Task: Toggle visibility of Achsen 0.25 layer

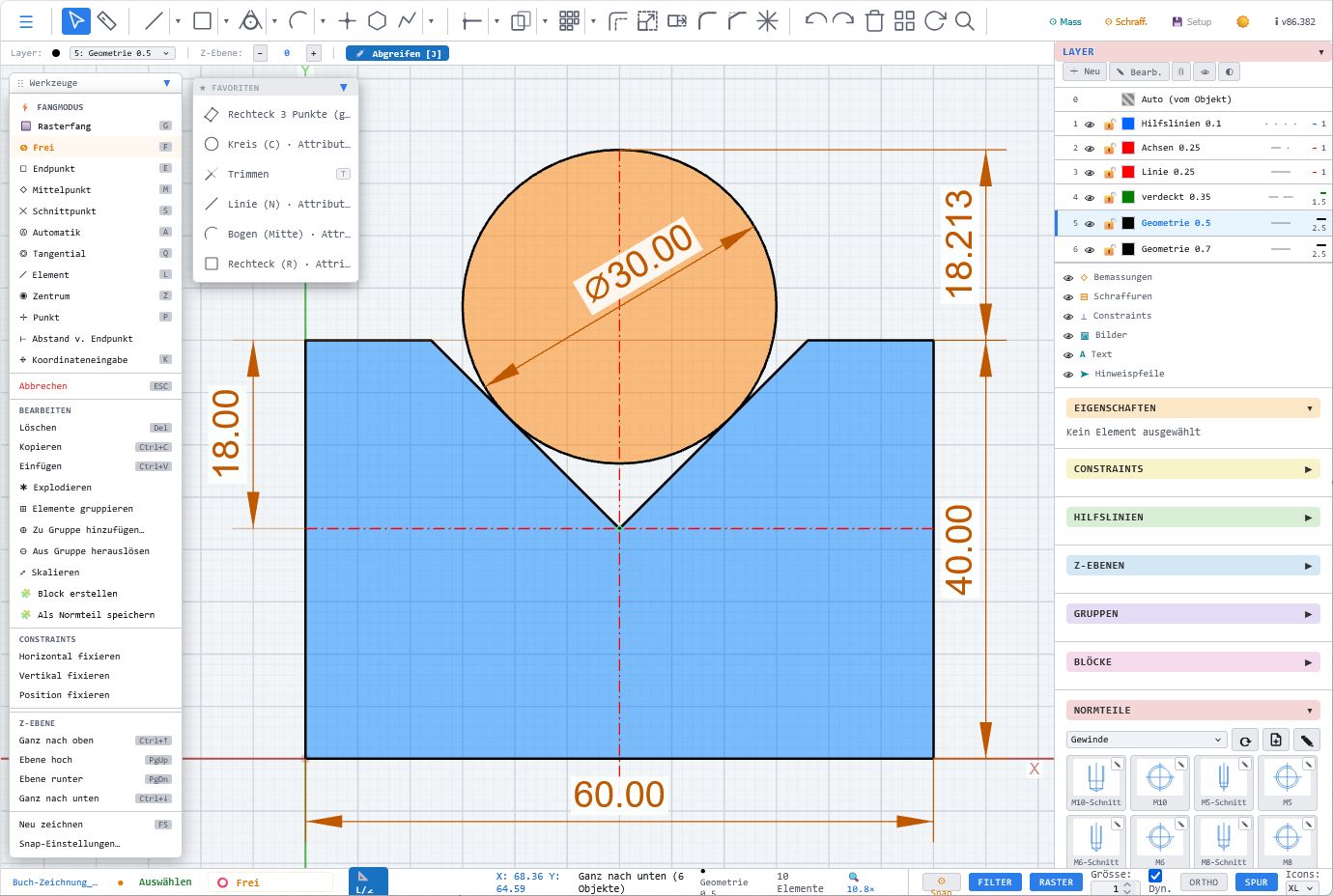Action: click(x=1090, y=149)
